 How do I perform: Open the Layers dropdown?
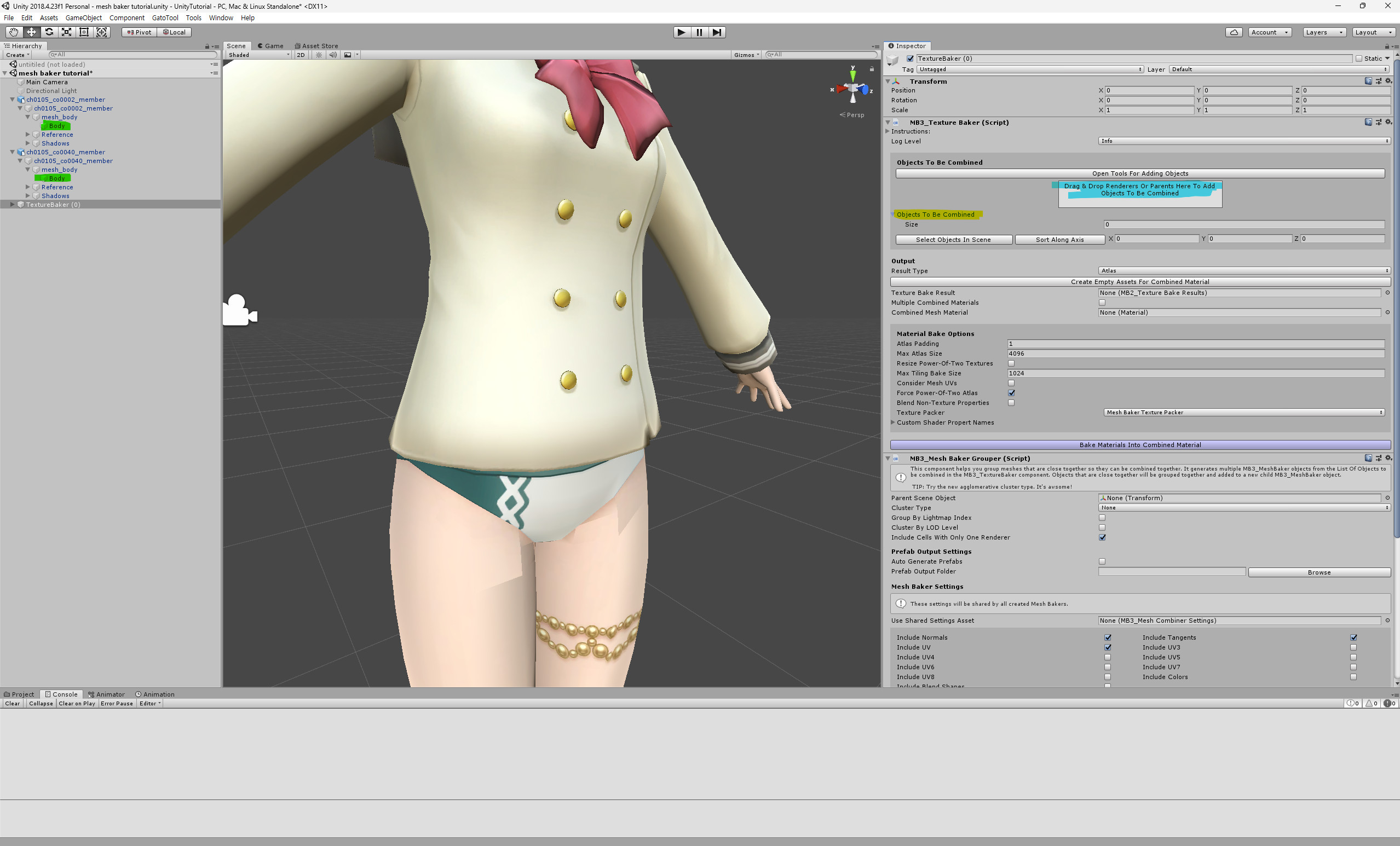click(x=1324, y=32)
